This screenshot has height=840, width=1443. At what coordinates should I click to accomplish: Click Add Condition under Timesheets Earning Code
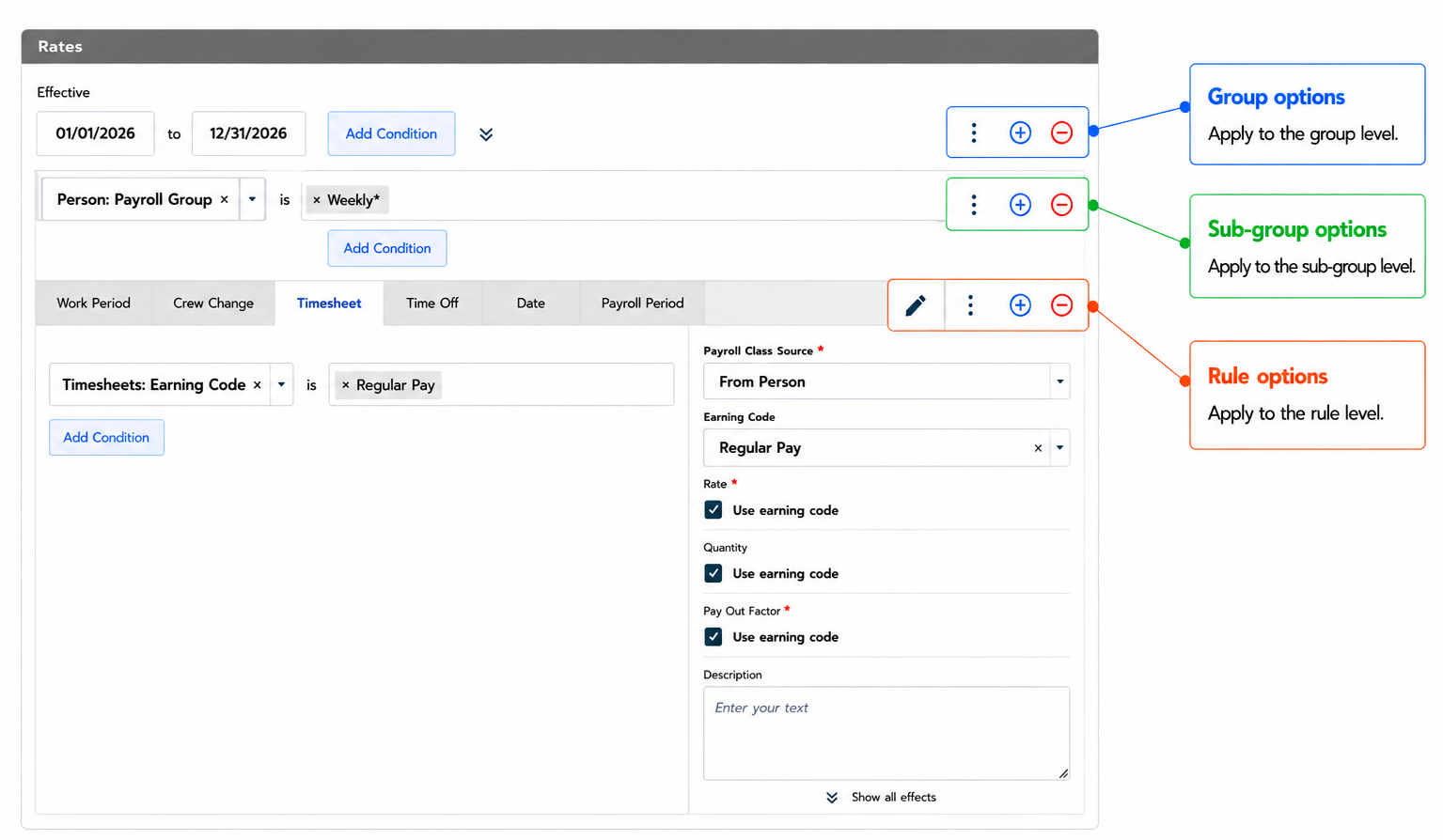click(106, 437)
